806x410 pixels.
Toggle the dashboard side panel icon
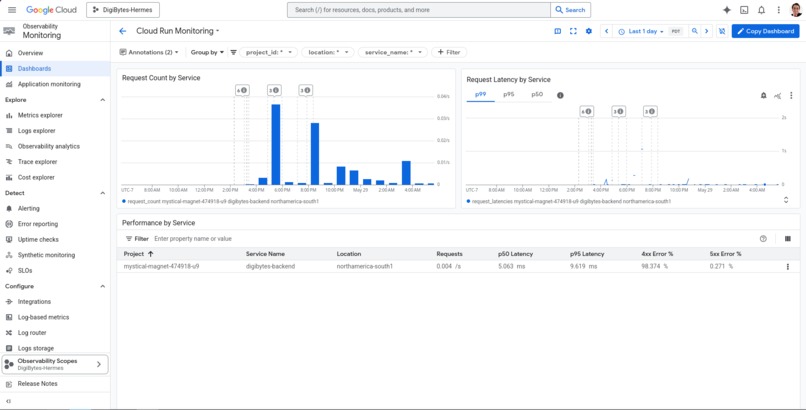(558, 31)
